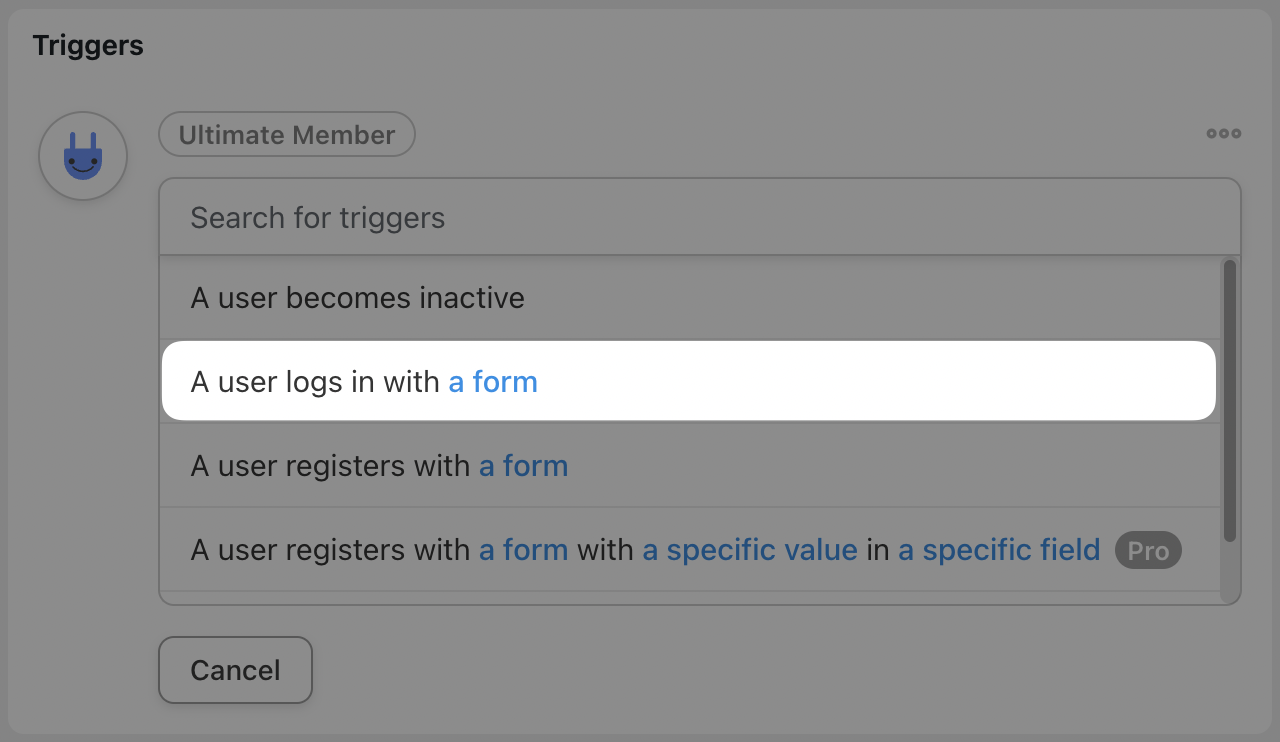
Task: Click the scrollbar track below the thumb
Action: [x=1230, y=572]
